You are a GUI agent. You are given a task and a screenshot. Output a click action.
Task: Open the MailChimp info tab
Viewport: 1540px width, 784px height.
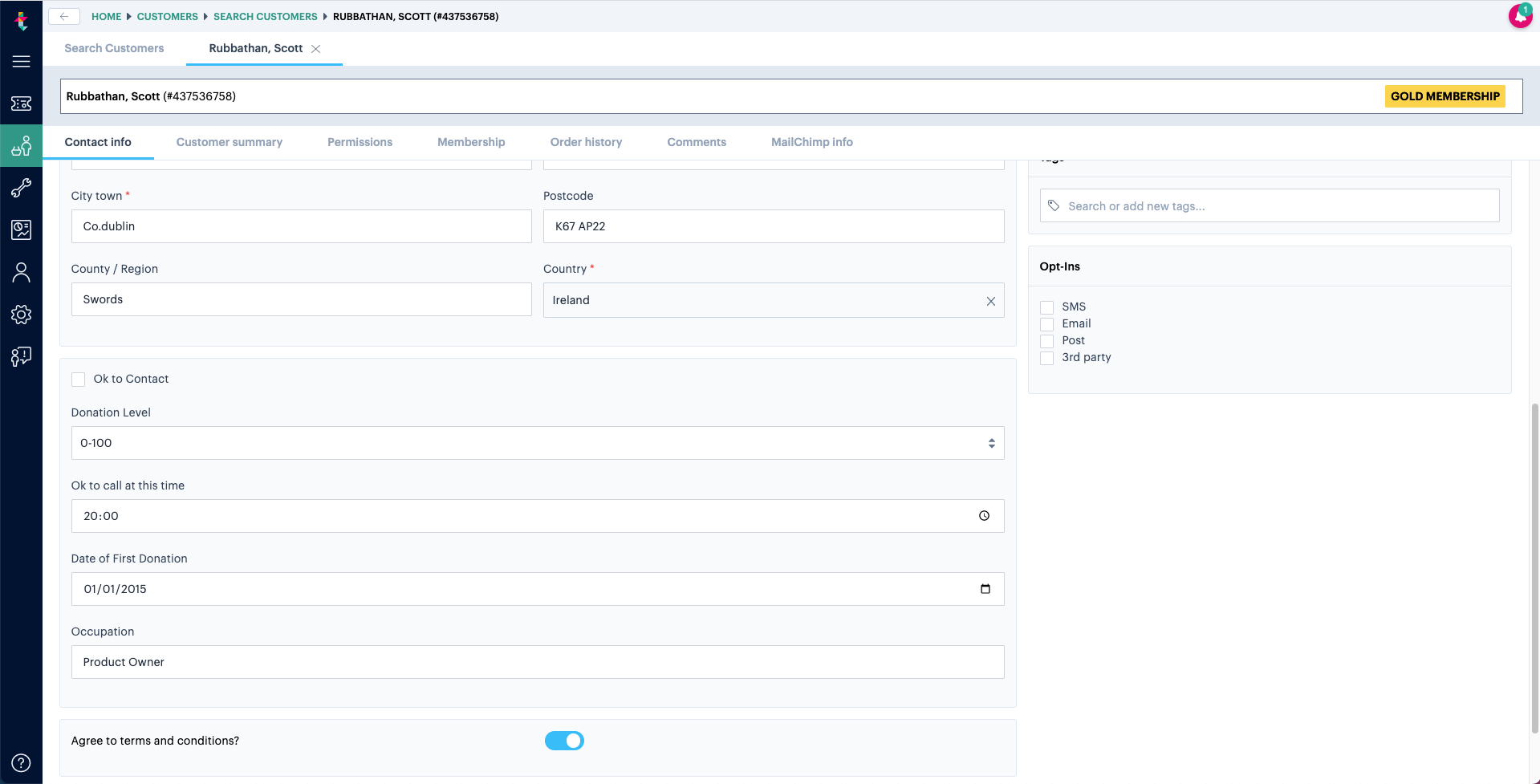click(x=812, y=142)
